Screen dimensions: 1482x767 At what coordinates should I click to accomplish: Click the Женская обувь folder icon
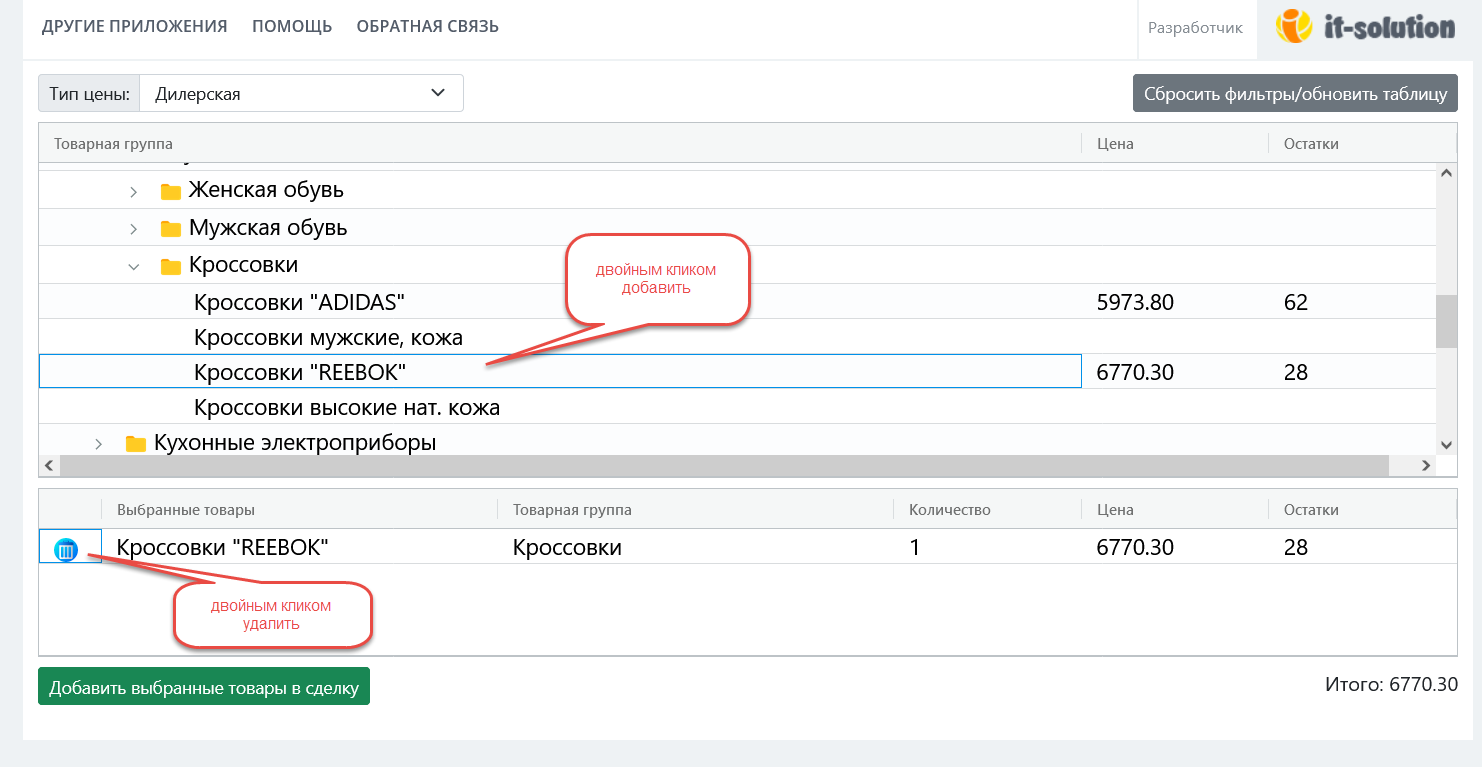tap(171, 191)
